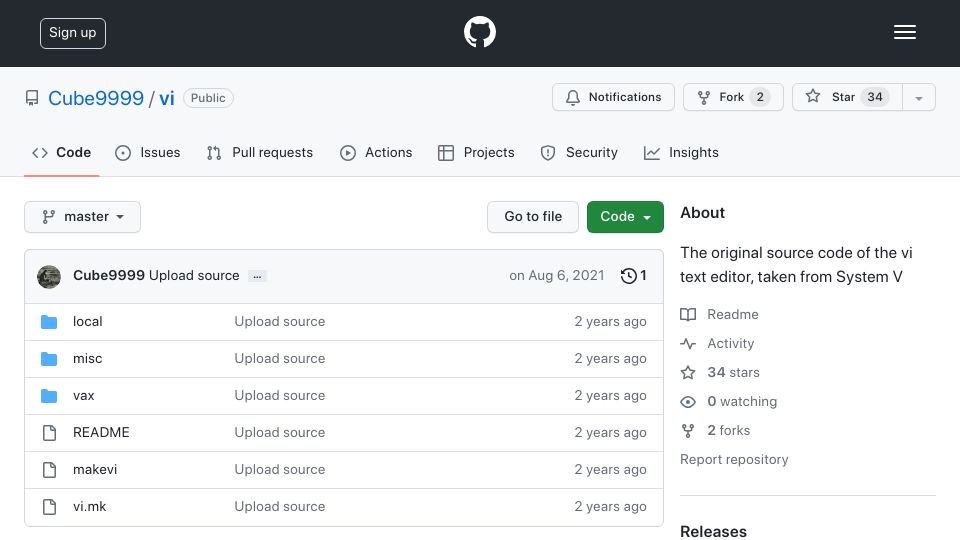Expand the green Code dropdown
Viewport: 960px width, 540px height.
click(x=625, y=217)
